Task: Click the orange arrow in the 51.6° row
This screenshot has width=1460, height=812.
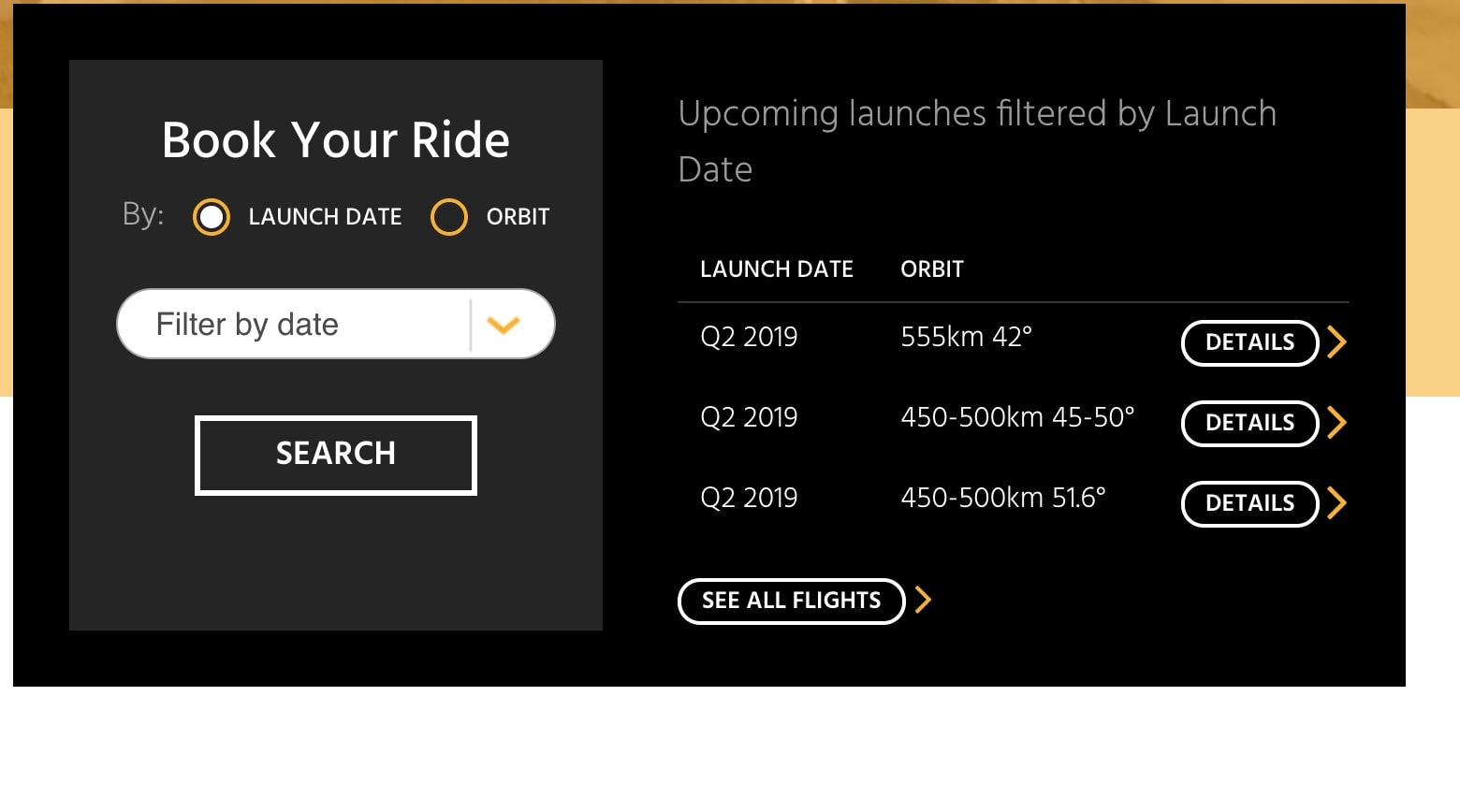Action: (x=1337, y=503)
